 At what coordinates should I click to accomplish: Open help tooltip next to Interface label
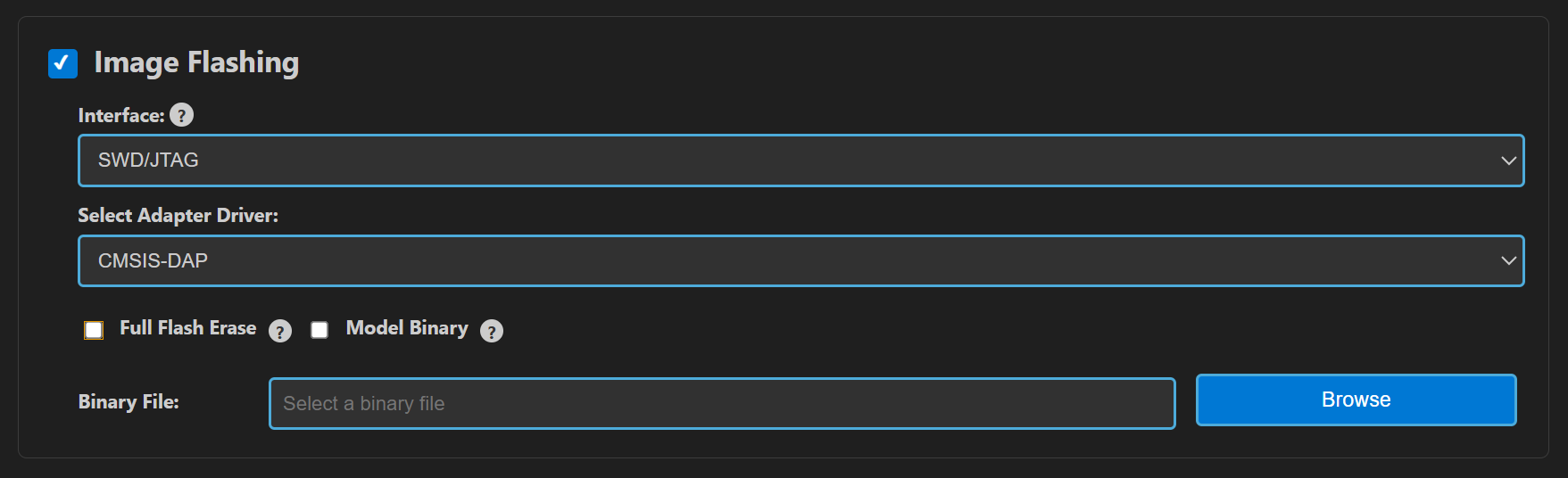181,115
